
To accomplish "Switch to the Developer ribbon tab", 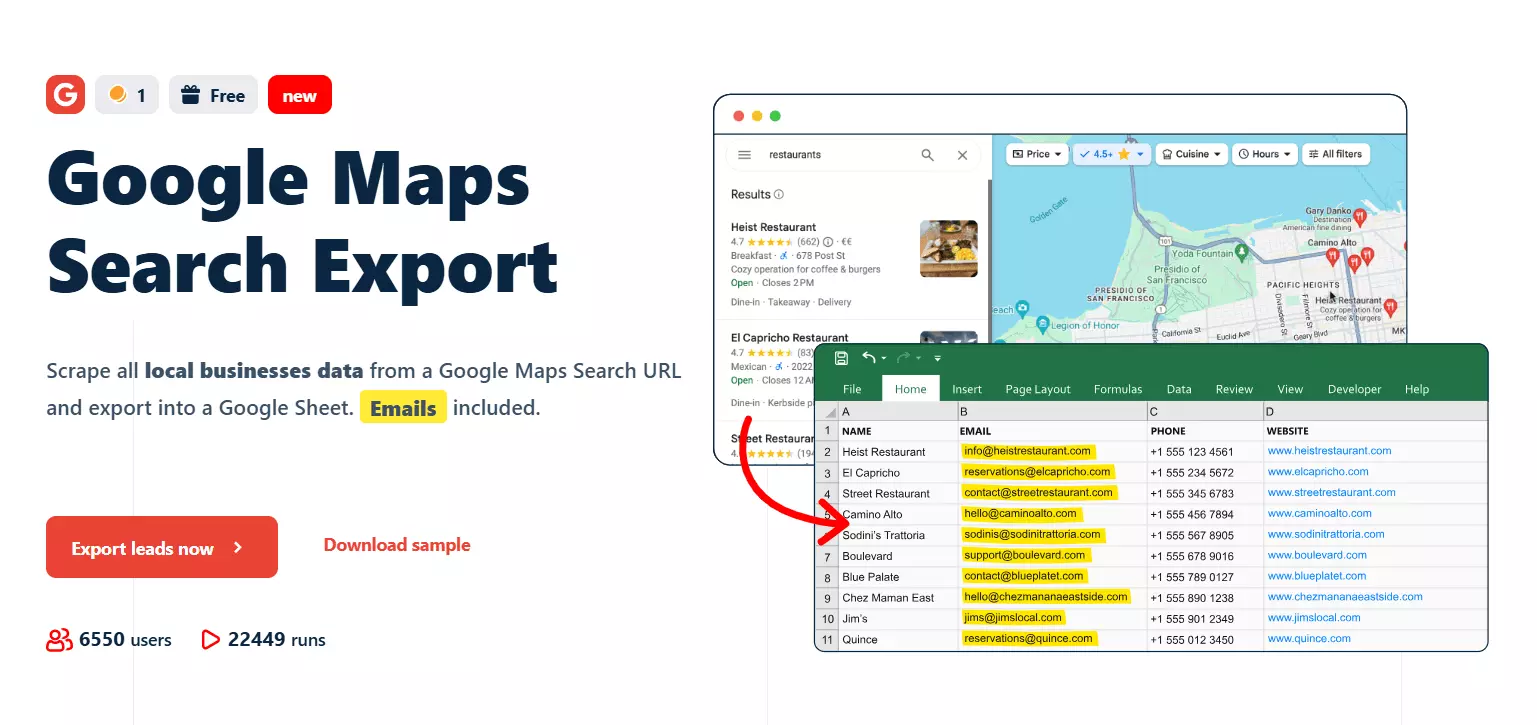I will click(x=1354, y=389).
